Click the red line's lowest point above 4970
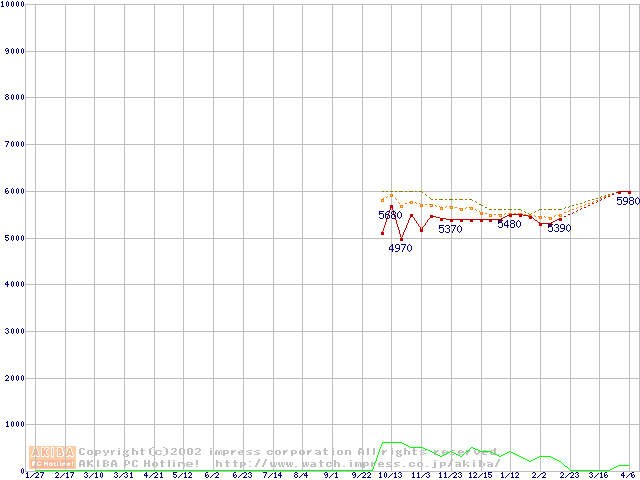Viewport: 640px width, 480px height. coord(401,238)
